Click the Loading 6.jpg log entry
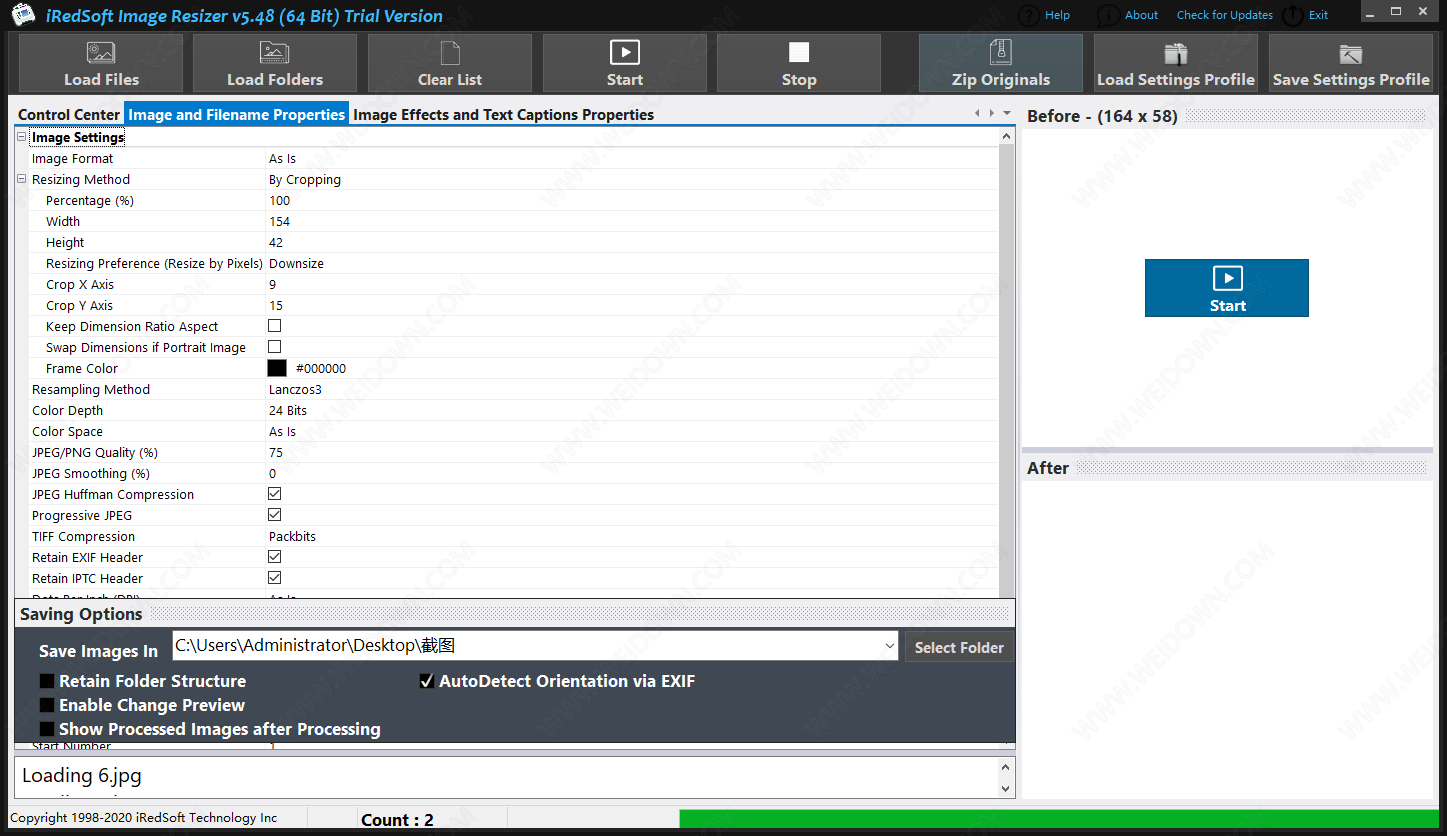The image size is (1447, 836). 82,775
